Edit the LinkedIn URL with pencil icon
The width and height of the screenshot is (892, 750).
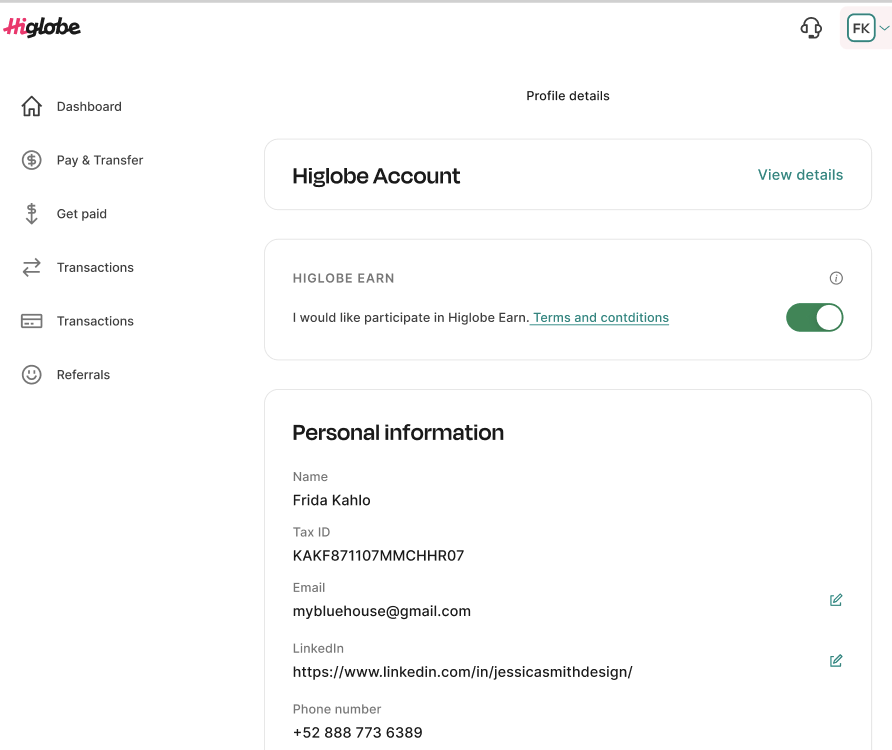tap(836, 661)
